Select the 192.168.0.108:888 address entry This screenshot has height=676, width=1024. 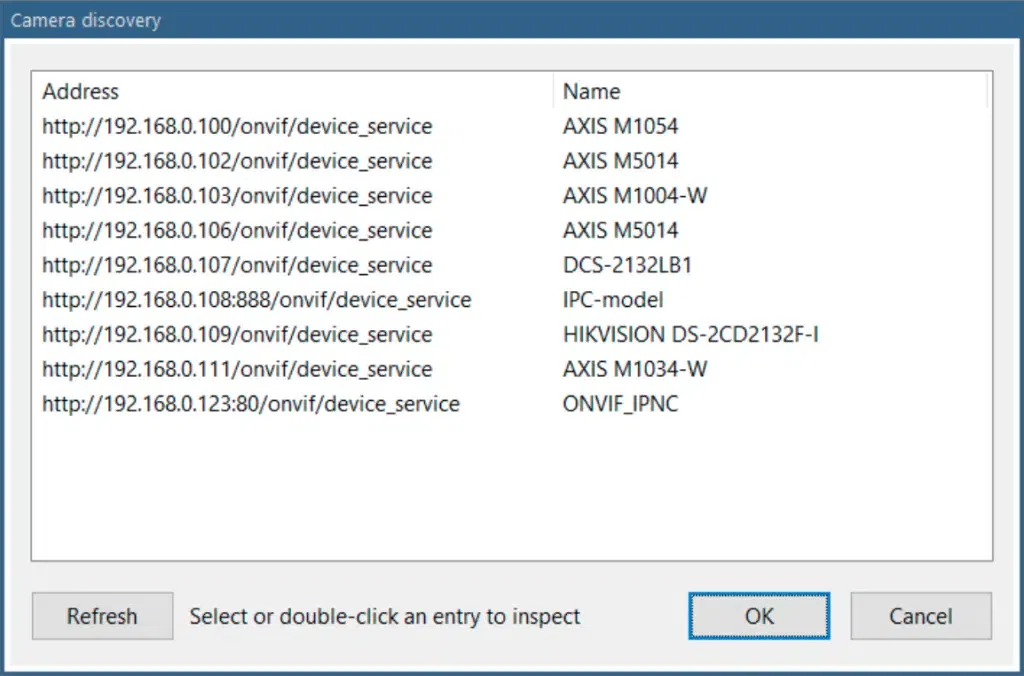pyautogui.click(x=256, y=300)
